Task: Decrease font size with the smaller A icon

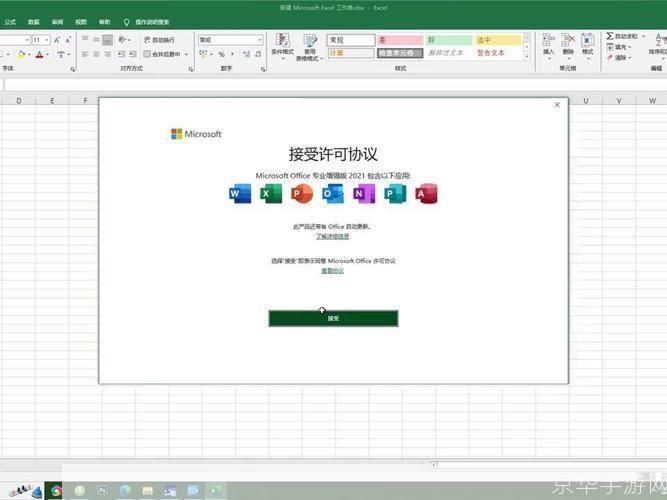Action: pos(68,40)
